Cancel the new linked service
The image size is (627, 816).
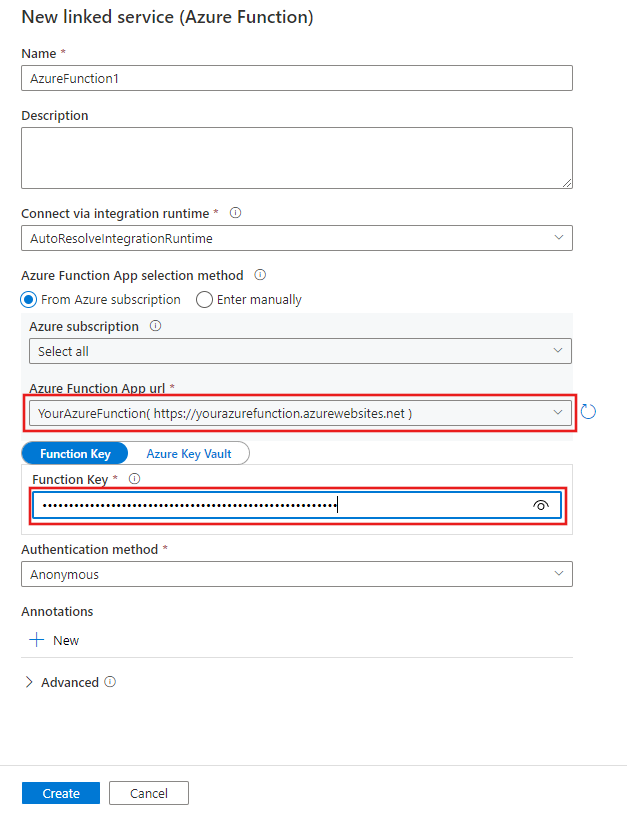148,793
